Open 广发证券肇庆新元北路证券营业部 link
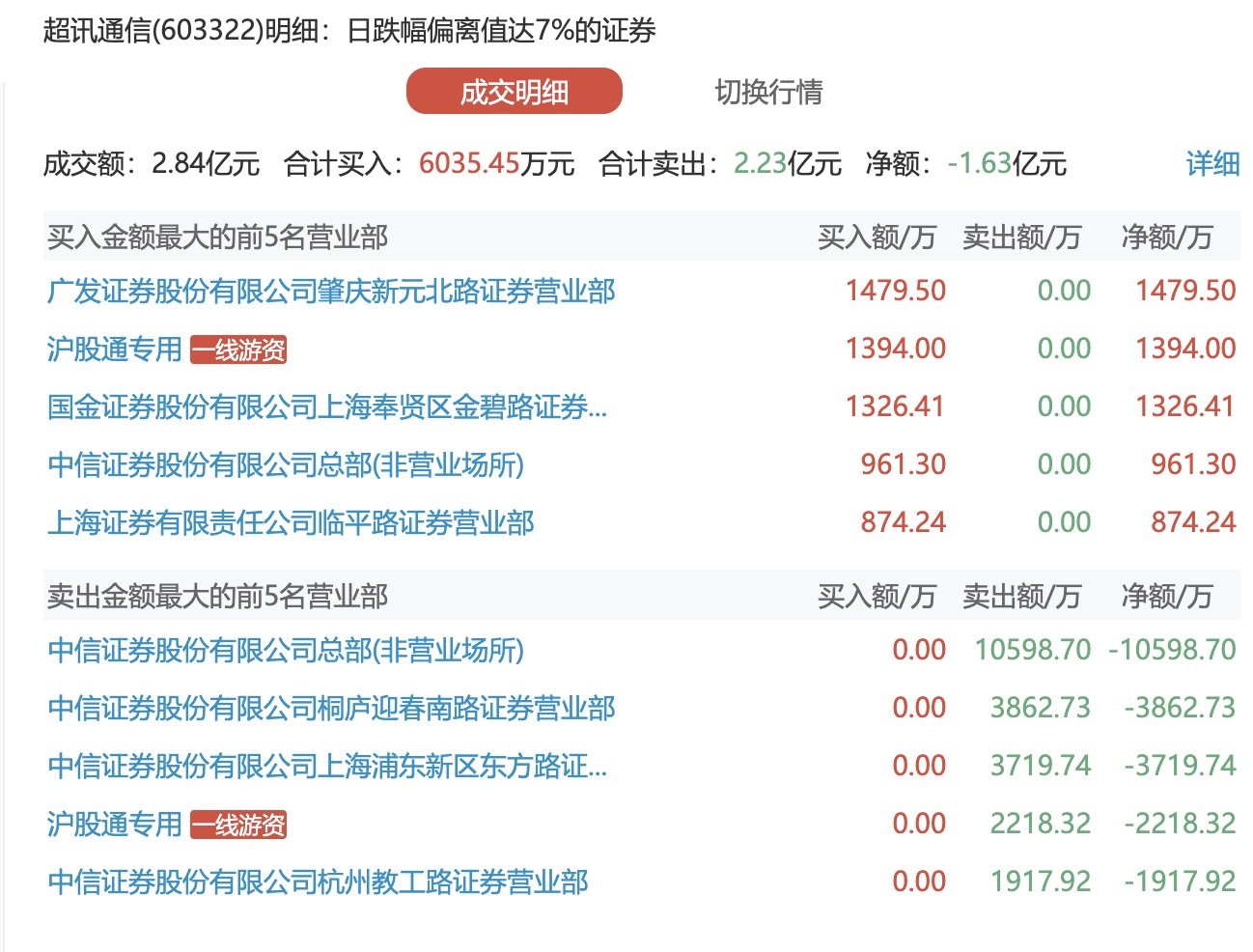 coord(331,291)
